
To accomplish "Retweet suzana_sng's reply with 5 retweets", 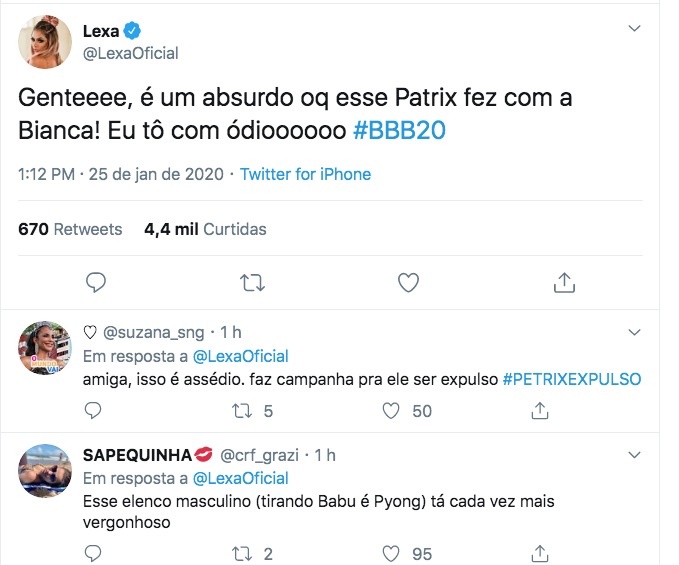I will click(x=242, y=410).
